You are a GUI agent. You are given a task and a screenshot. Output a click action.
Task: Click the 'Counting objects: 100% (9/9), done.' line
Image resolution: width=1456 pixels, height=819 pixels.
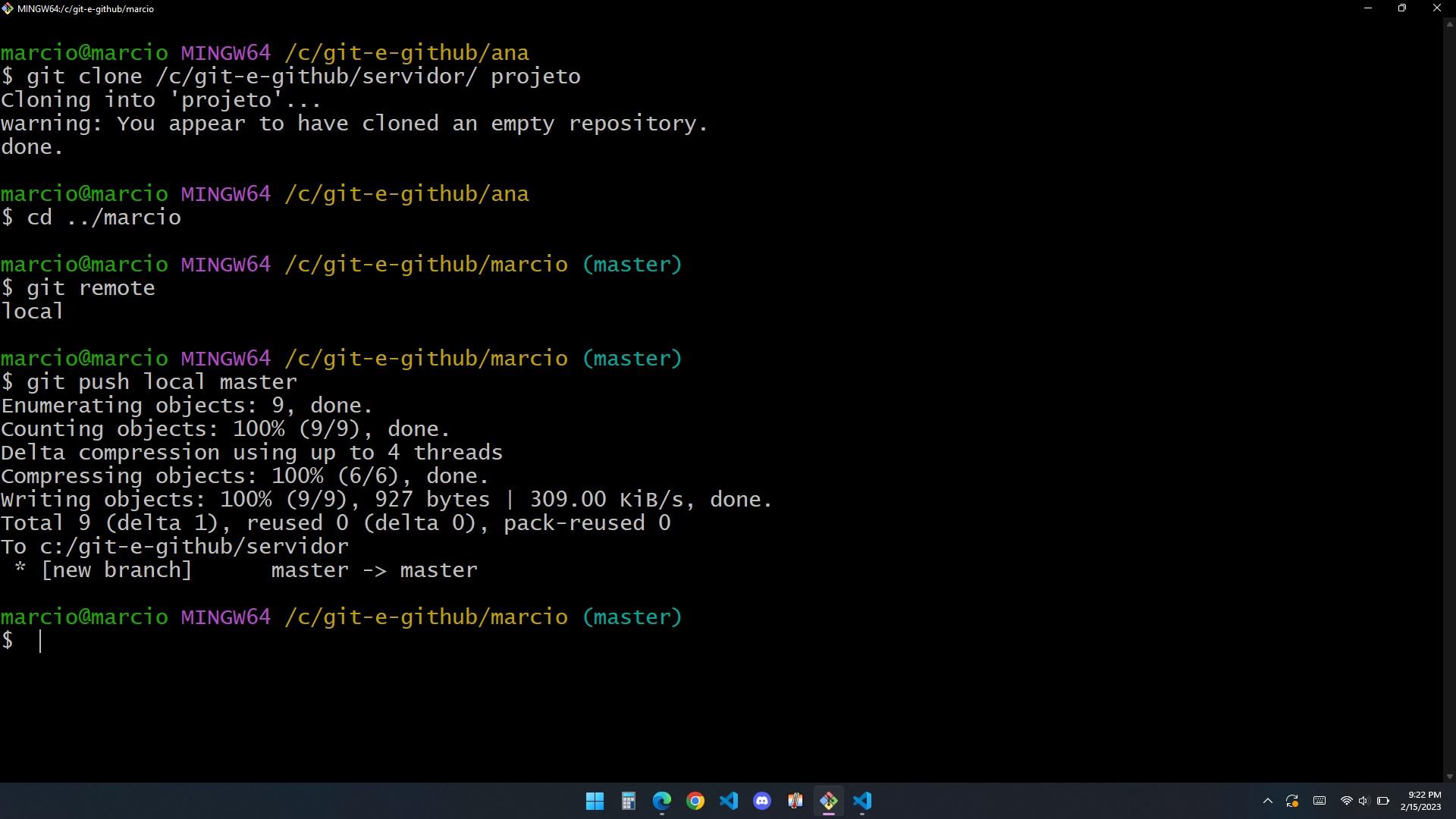coord(226,429)
